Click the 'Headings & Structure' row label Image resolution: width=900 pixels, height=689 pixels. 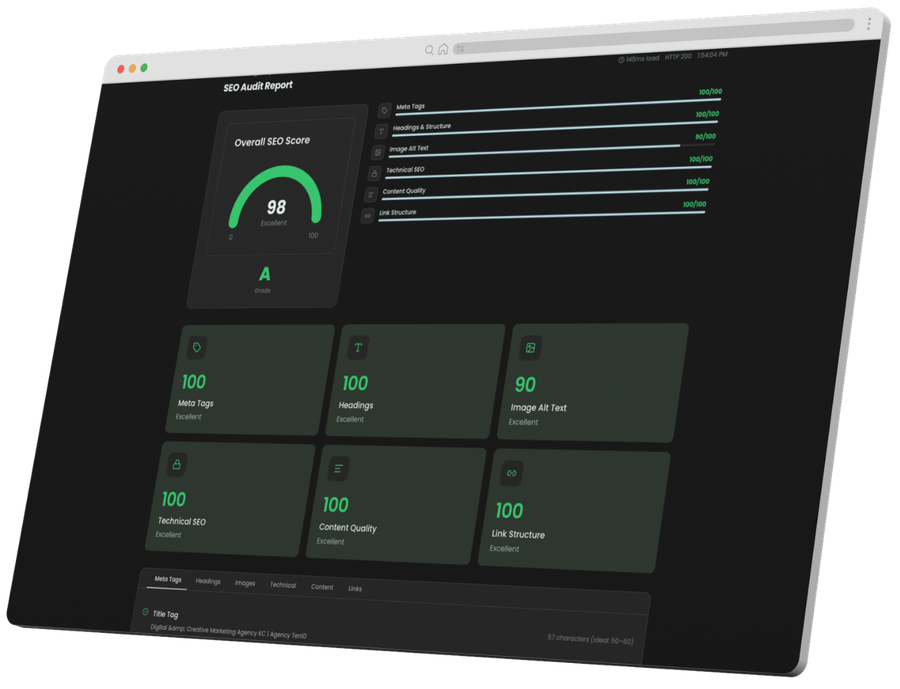point(422,127)
